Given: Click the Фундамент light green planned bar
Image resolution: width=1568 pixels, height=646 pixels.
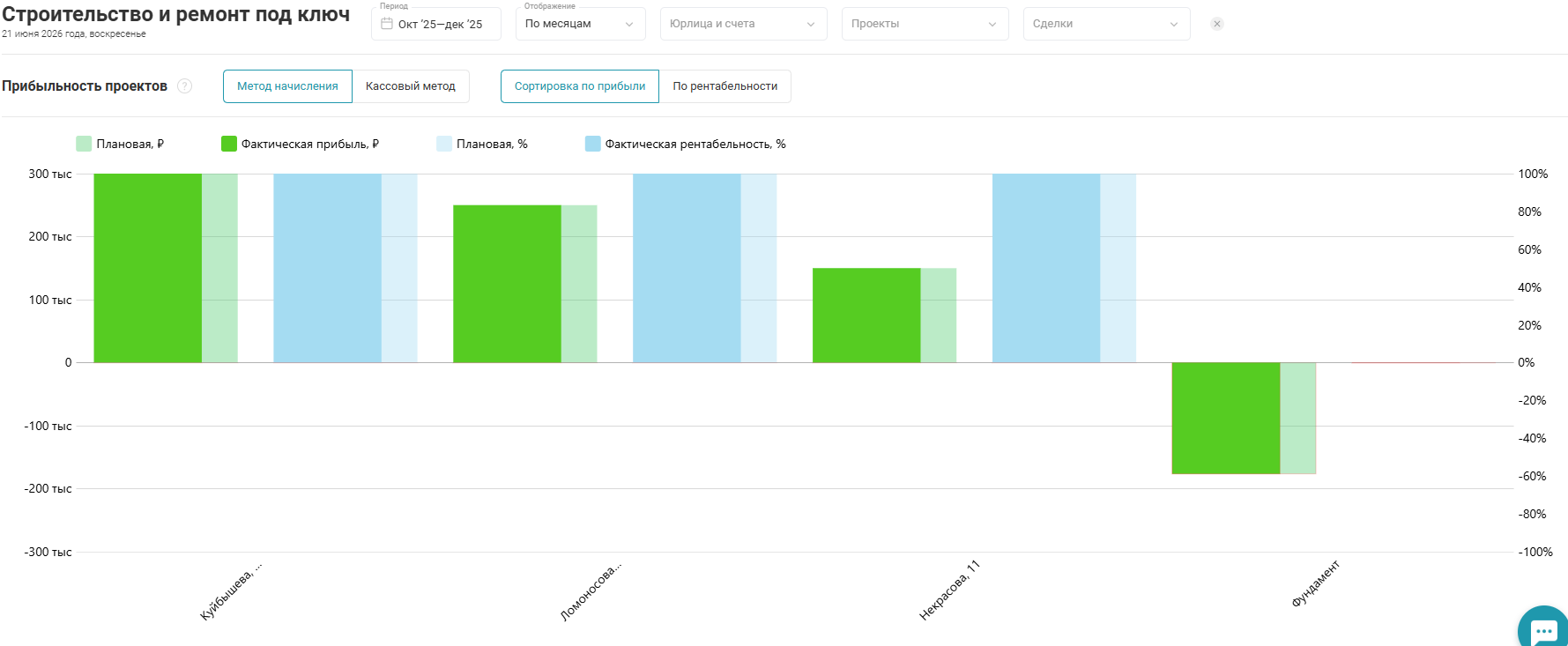Looking at the screenshot, I should (1298, 418).
